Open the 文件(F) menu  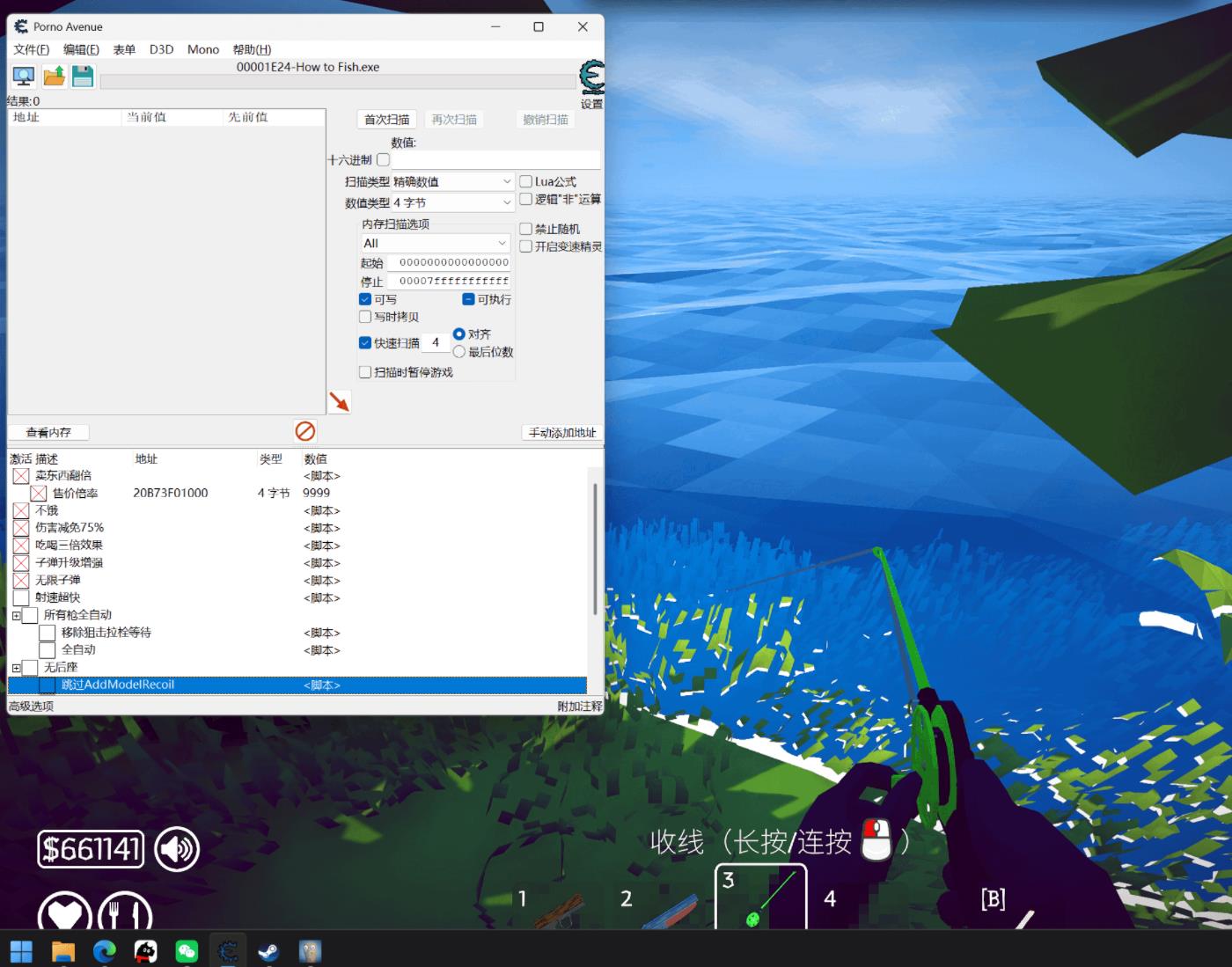pyautogui.click(x=32, y=49)
